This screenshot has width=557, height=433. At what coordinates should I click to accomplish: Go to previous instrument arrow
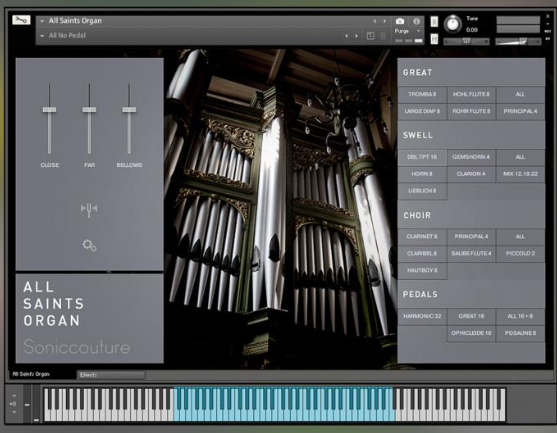[x=374, y=21]
